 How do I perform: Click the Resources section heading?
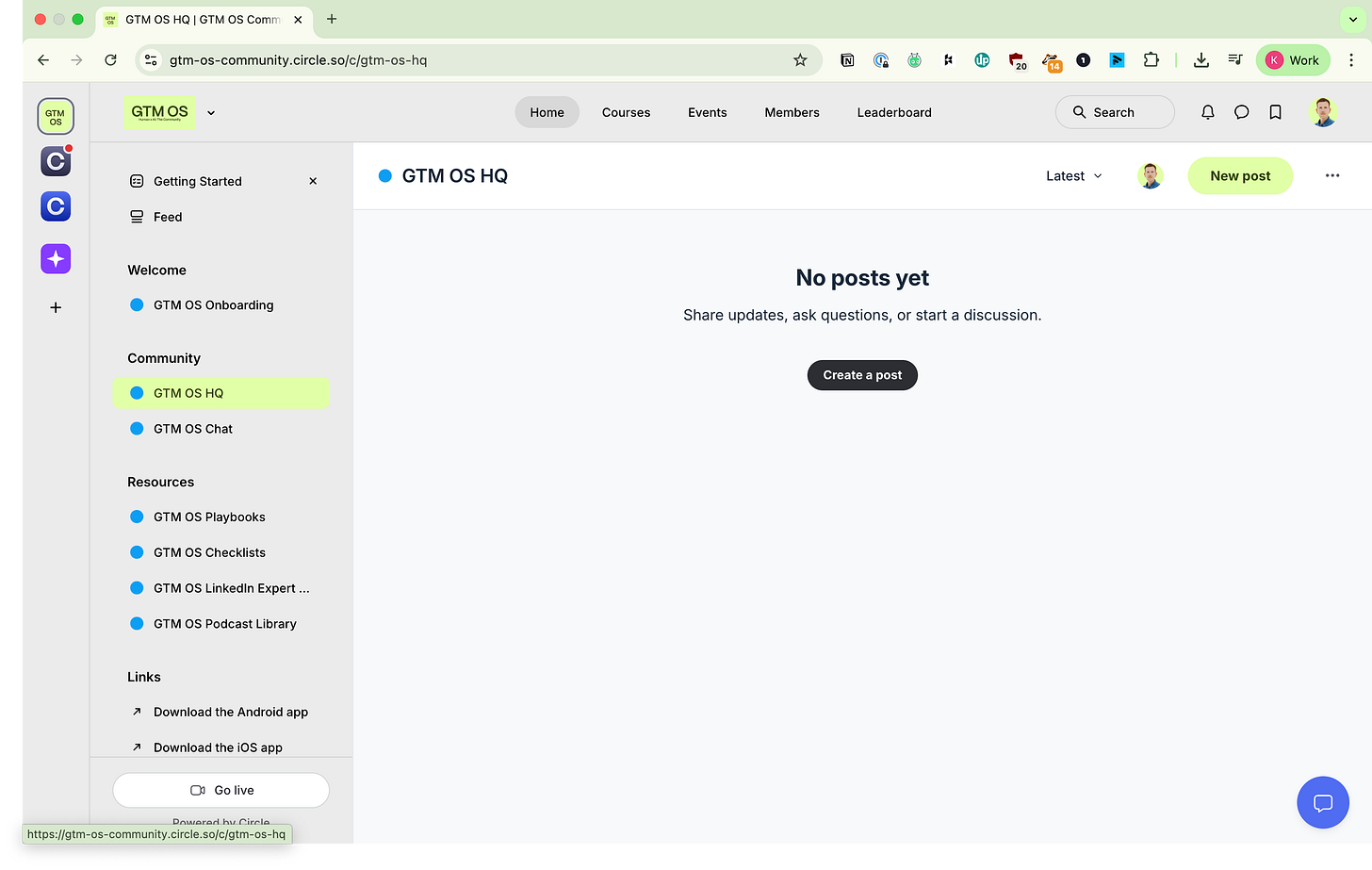pos(161,482)
